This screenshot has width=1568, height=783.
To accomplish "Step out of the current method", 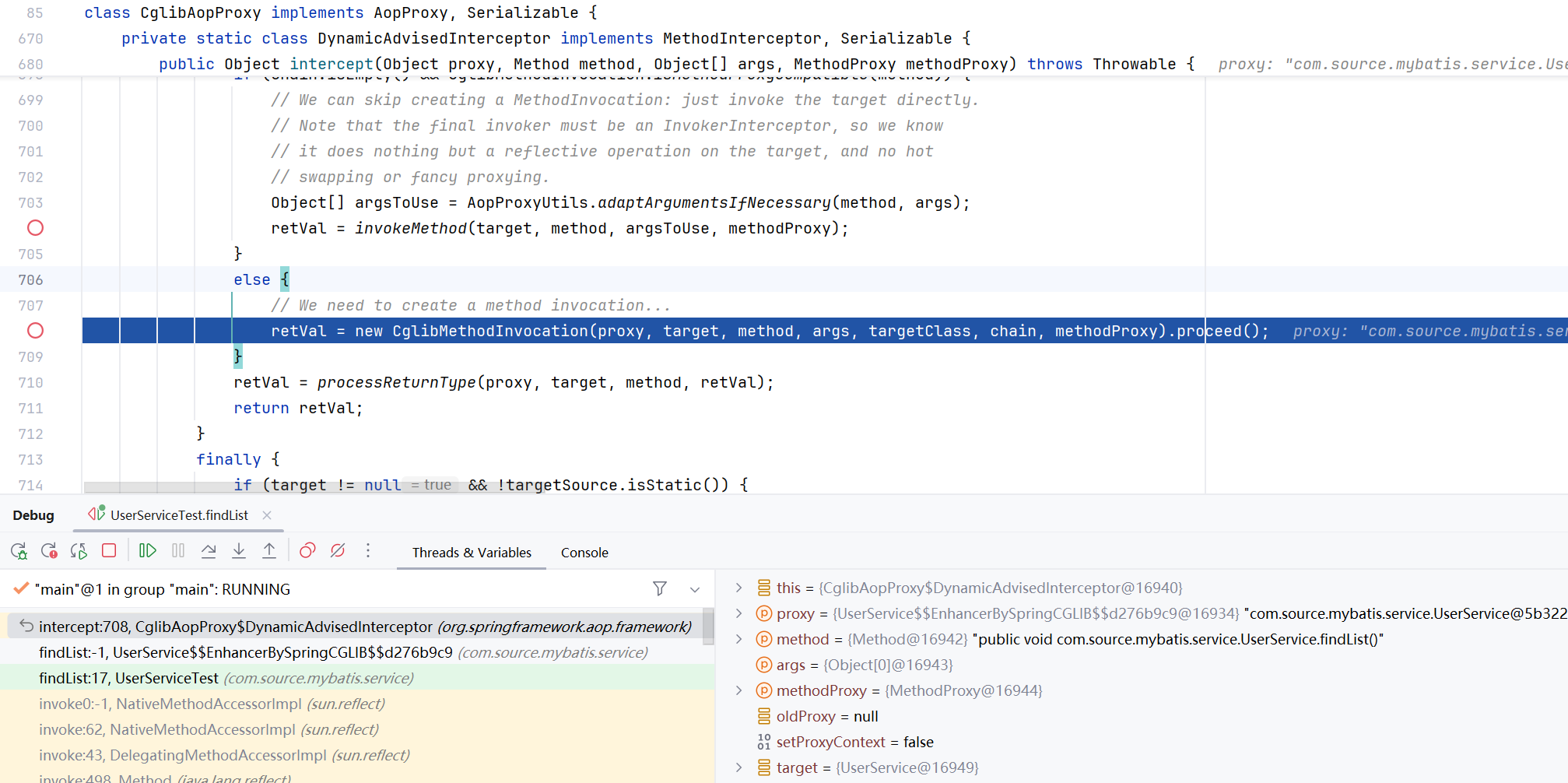I will pos(269,551).
